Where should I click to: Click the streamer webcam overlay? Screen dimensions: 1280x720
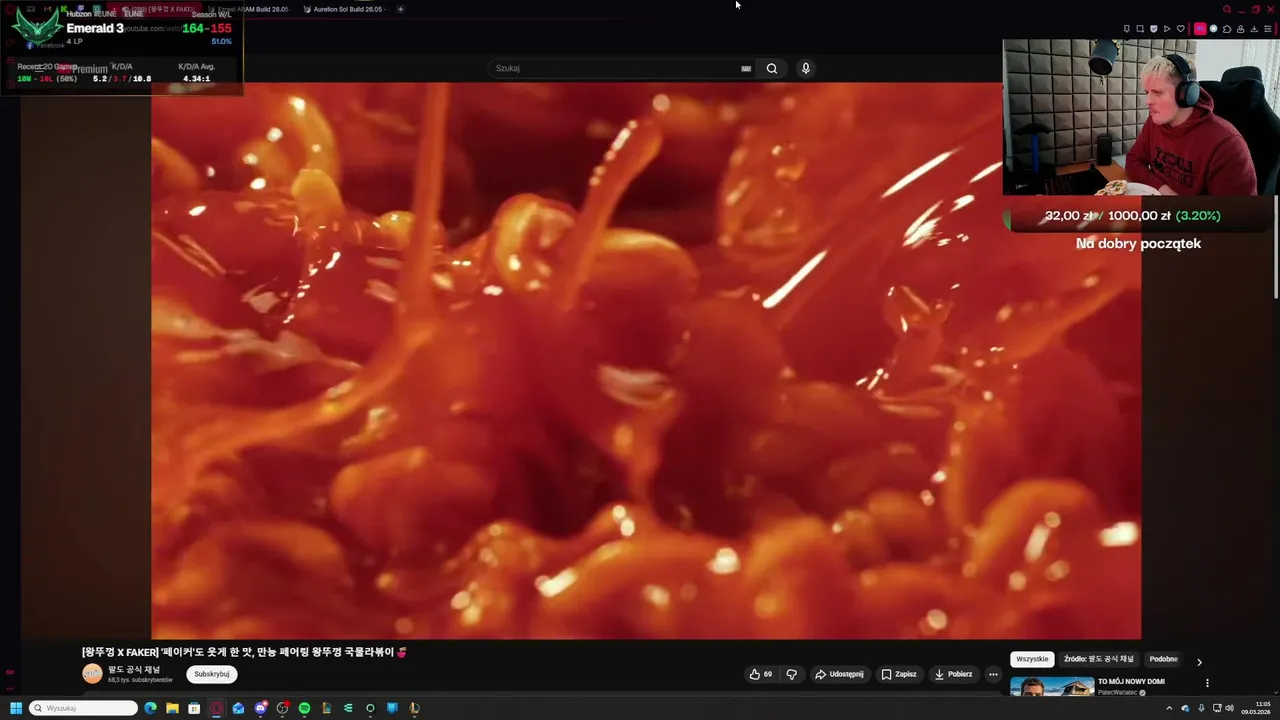point(1141,117)
